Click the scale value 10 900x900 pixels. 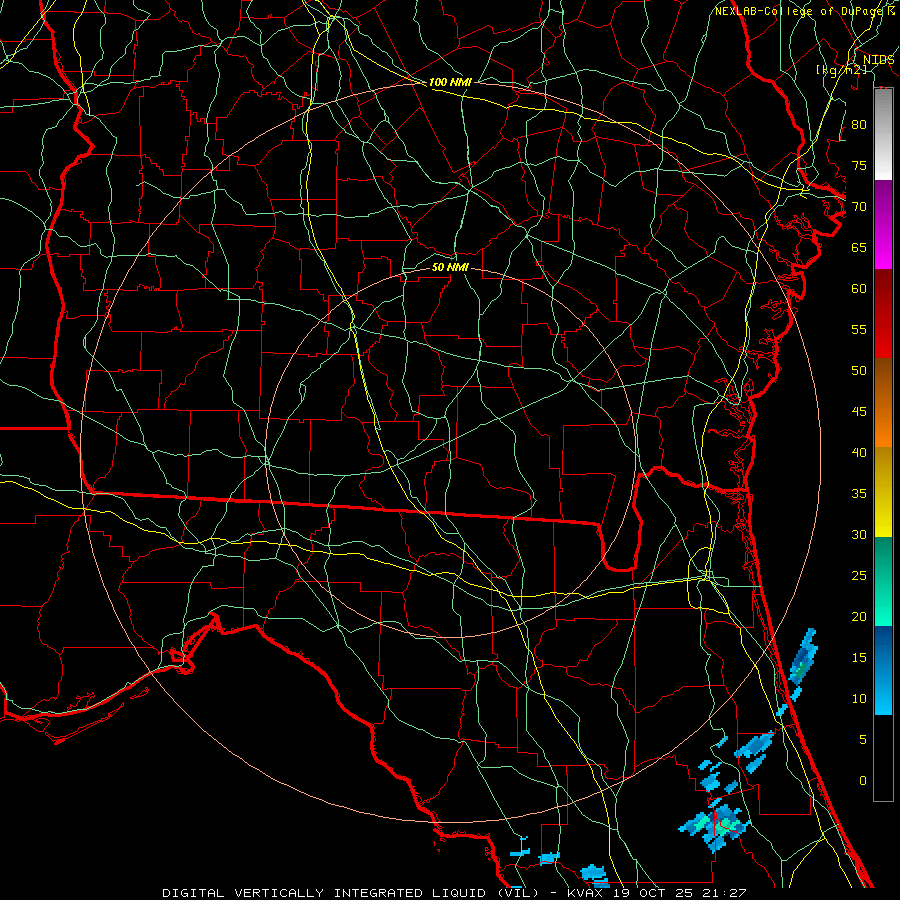tap(859, 699)
